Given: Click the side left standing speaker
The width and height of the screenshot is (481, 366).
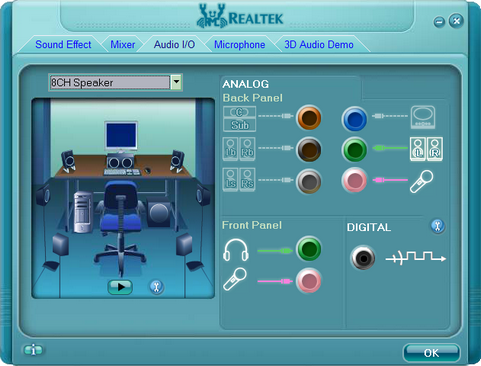Looking at the screenshot, I should pyautogui.click(x=44, y=195).
